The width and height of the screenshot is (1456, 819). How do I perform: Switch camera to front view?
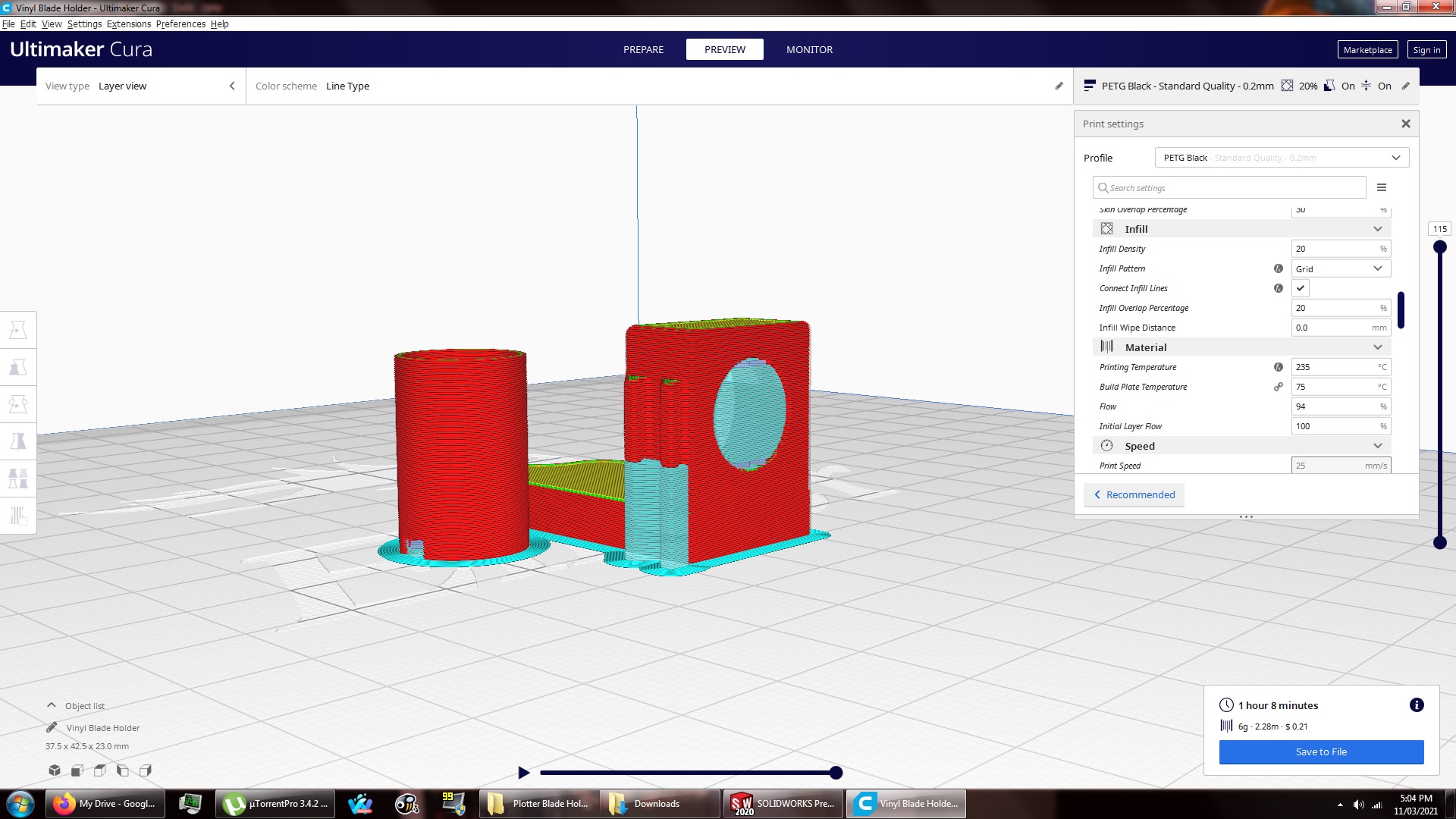[x=77, y=770]
